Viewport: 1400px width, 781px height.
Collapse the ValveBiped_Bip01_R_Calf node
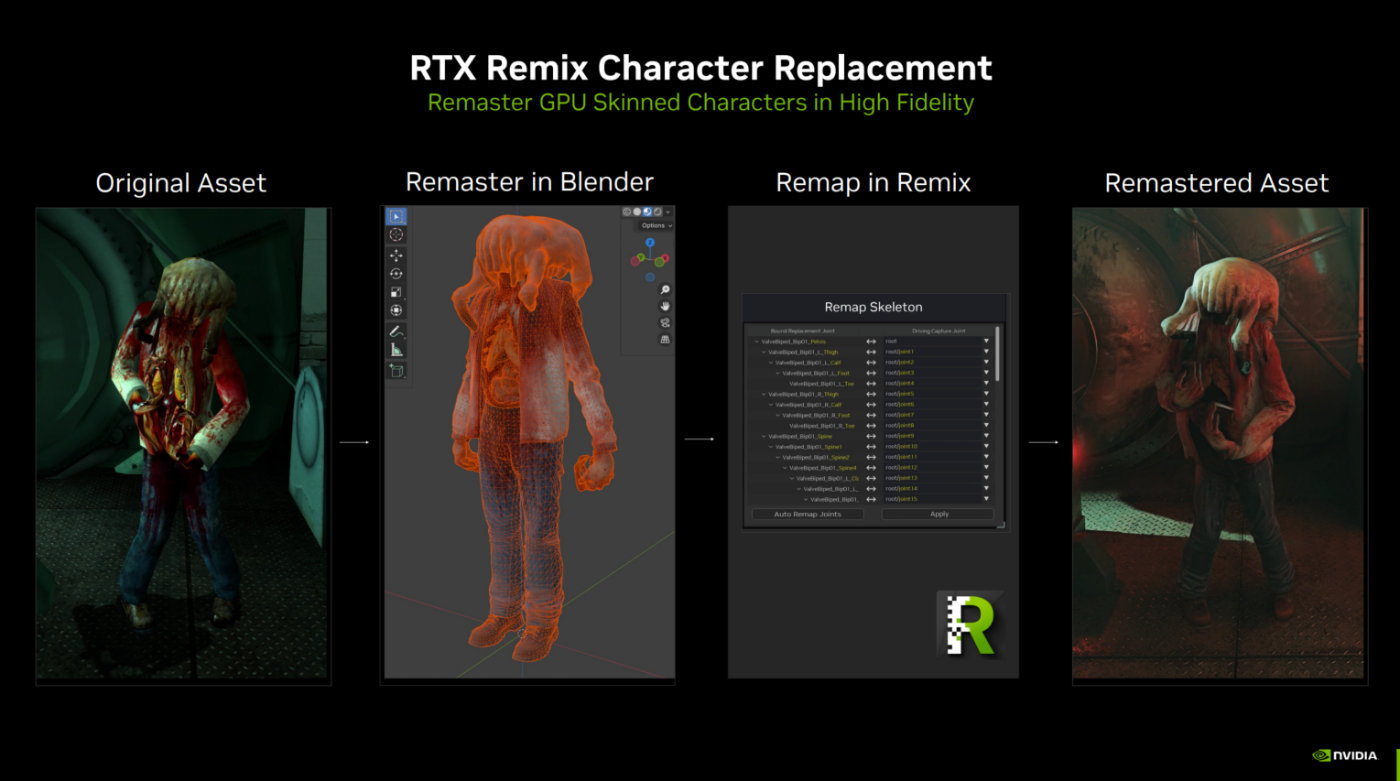pyautogui.click(x=771, y=405)
